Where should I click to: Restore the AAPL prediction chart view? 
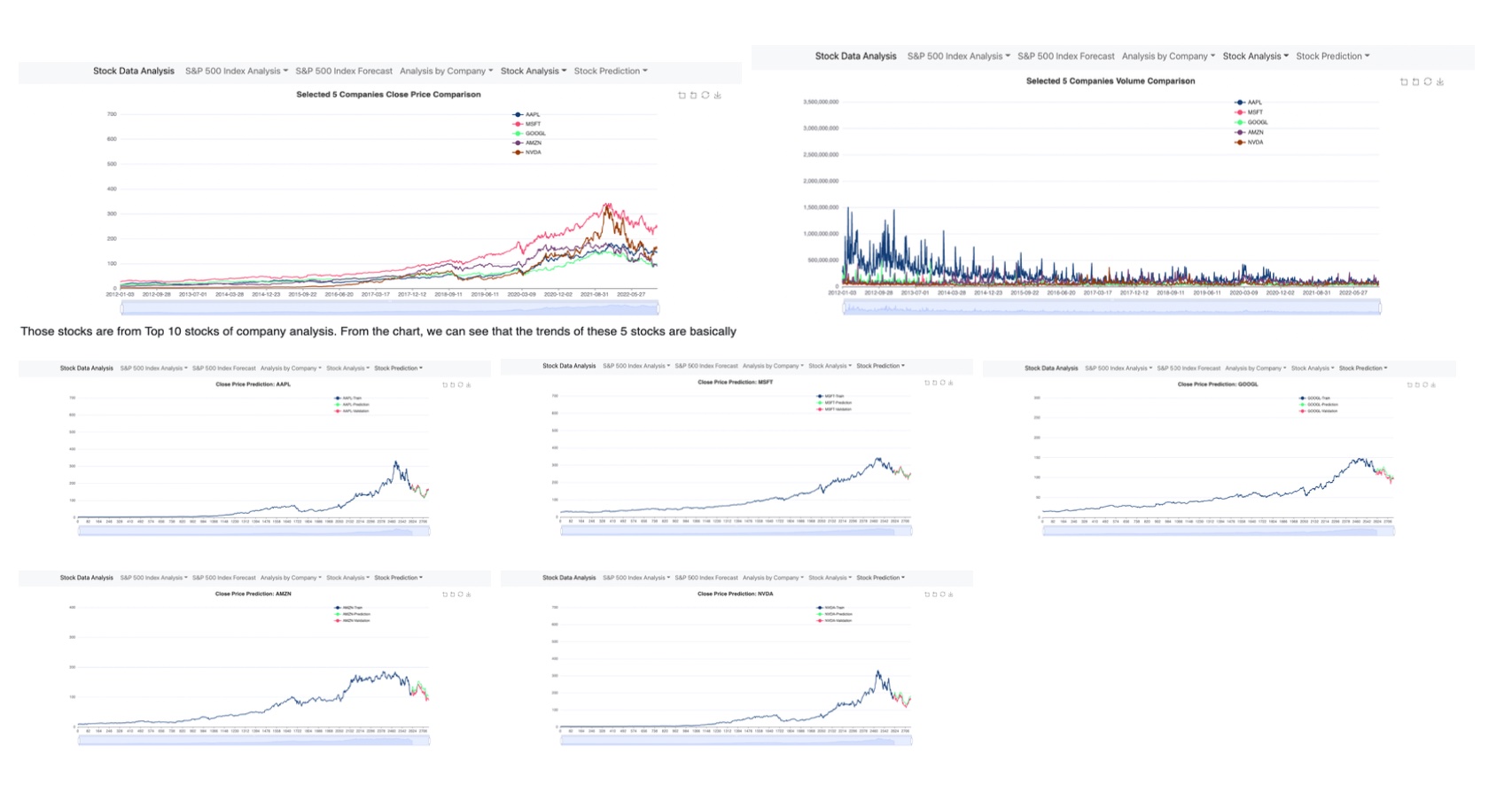461,384
